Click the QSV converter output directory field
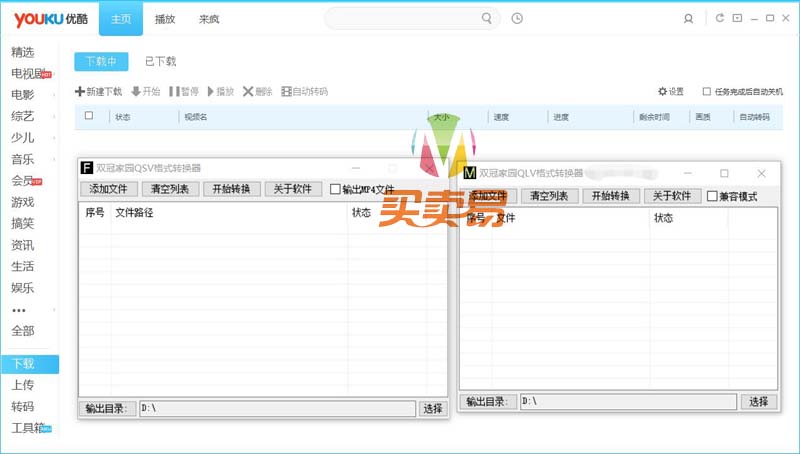This screenshot has width=800, height=454. click(277, 409)
